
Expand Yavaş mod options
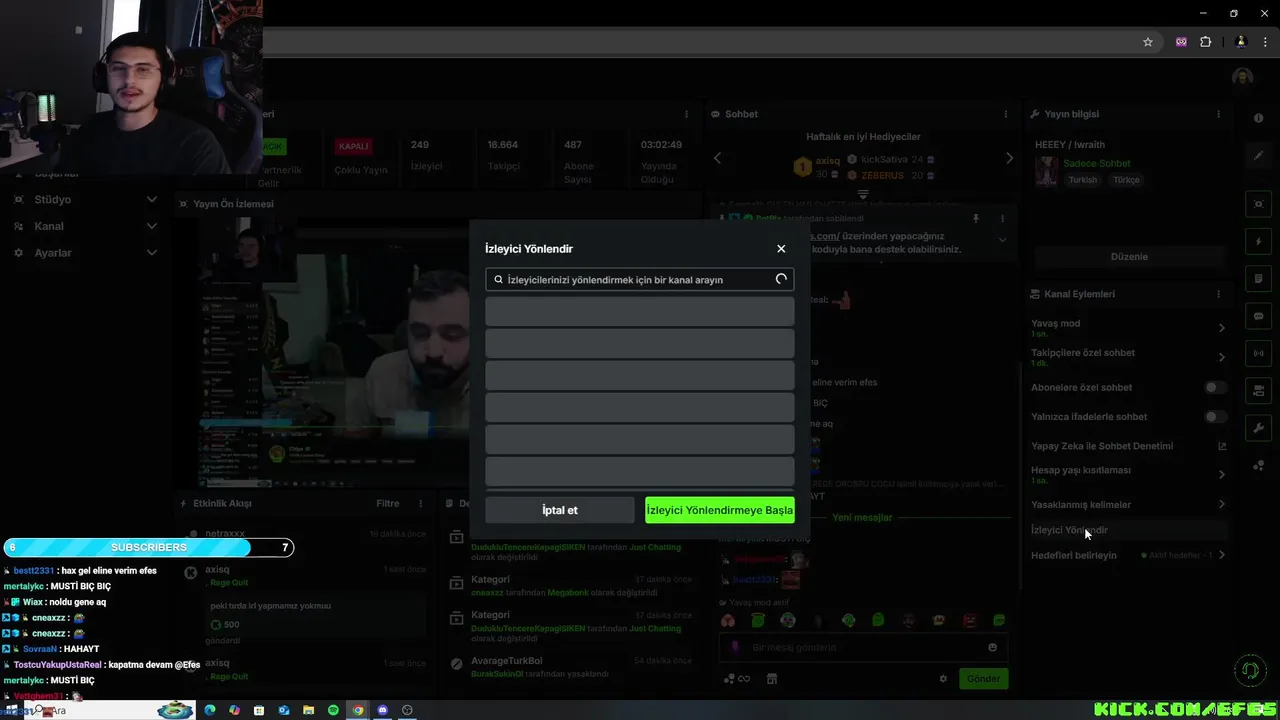[1221, 328]
